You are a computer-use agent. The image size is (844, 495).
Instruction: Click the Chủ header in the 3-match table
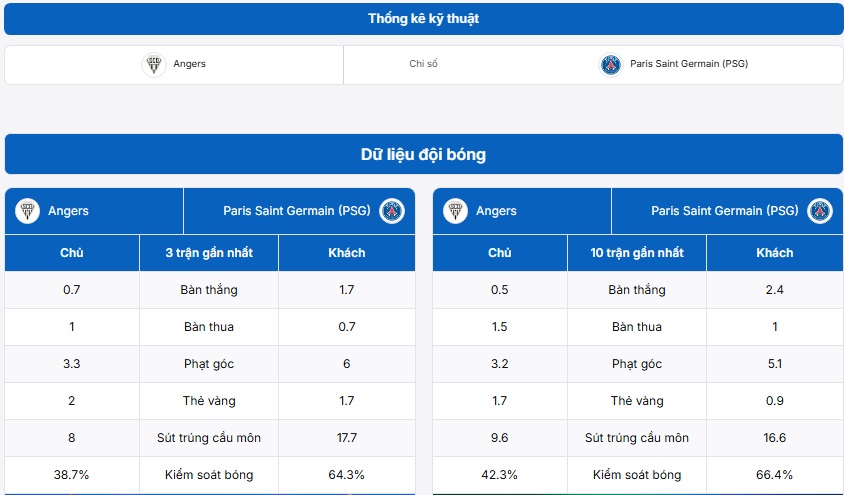(x=71, y=253)
